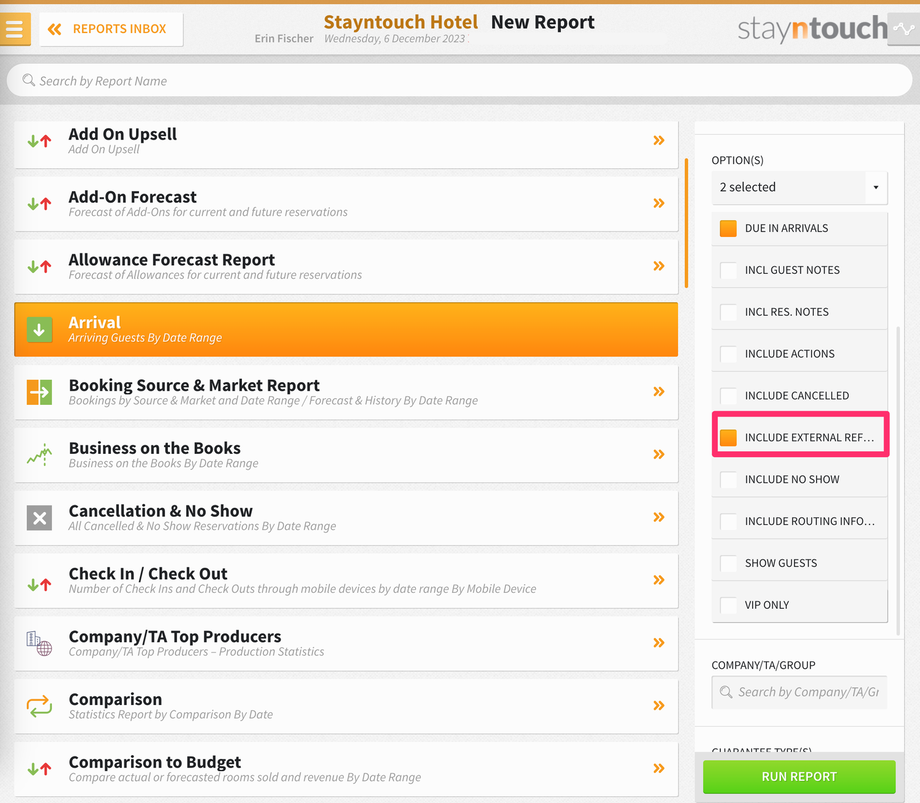Expand the Comparison report chevron

[x=659, y=705]
